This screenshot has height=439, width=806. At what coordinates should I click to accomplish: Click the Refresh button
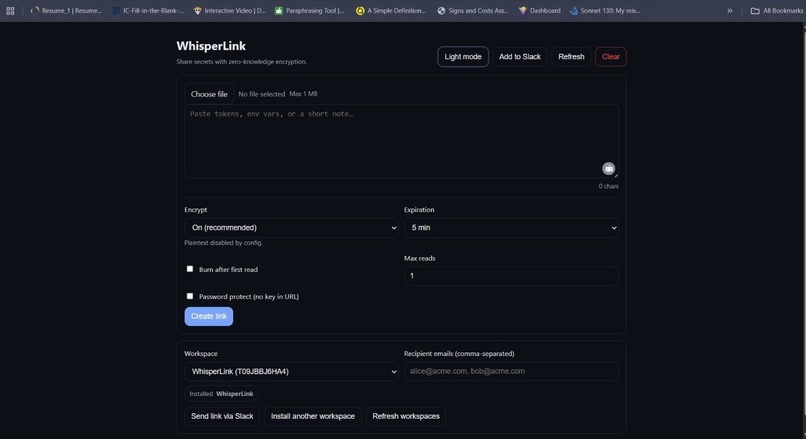coord(571,57)
